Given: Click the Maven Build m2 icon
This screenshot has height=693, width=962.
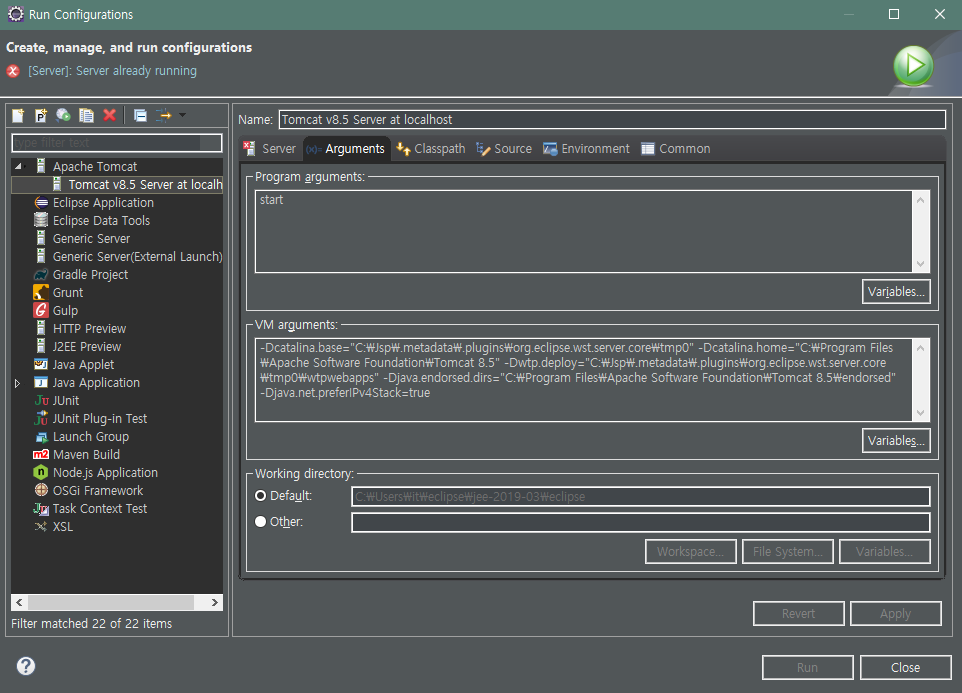Looking at the screenshot, I should [x=41, y=454].
